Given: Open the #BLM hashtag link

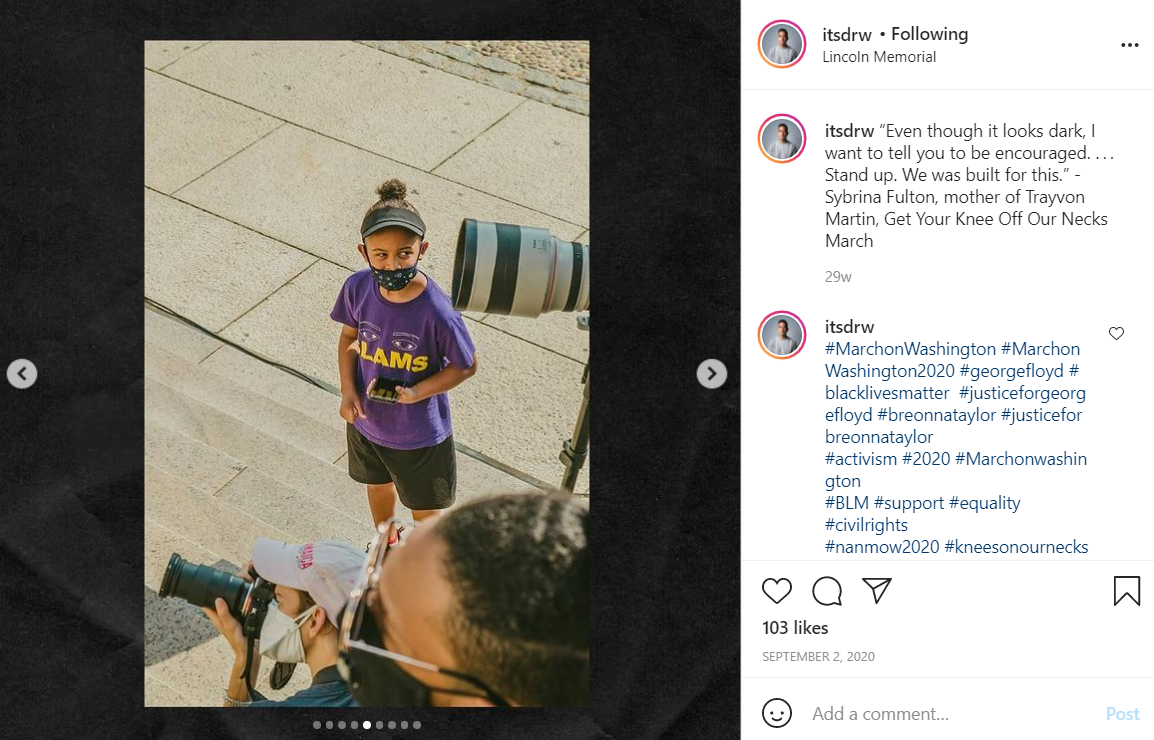Looking at the screenshot, I should pyautogui.click(x=846, y=503).
